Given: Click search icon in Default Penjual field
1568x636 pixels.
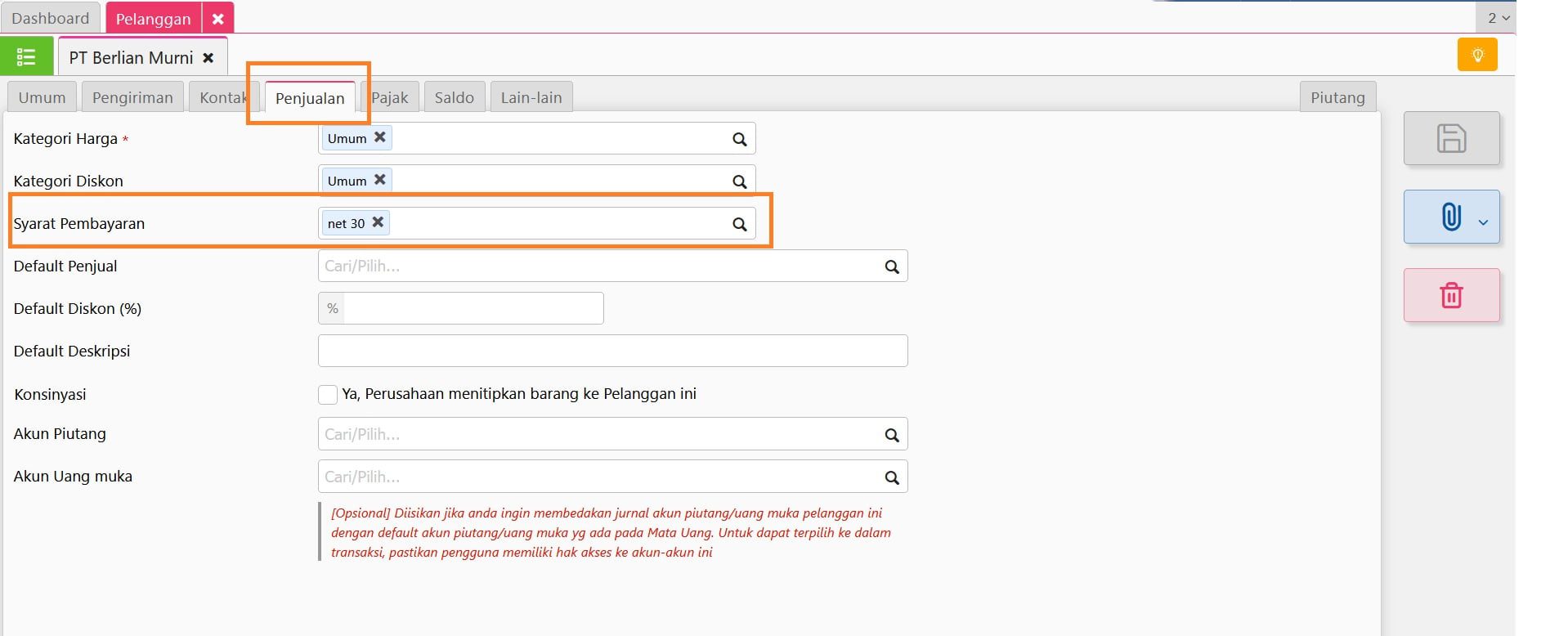Looking at the screenshot, I should point(891,266).
